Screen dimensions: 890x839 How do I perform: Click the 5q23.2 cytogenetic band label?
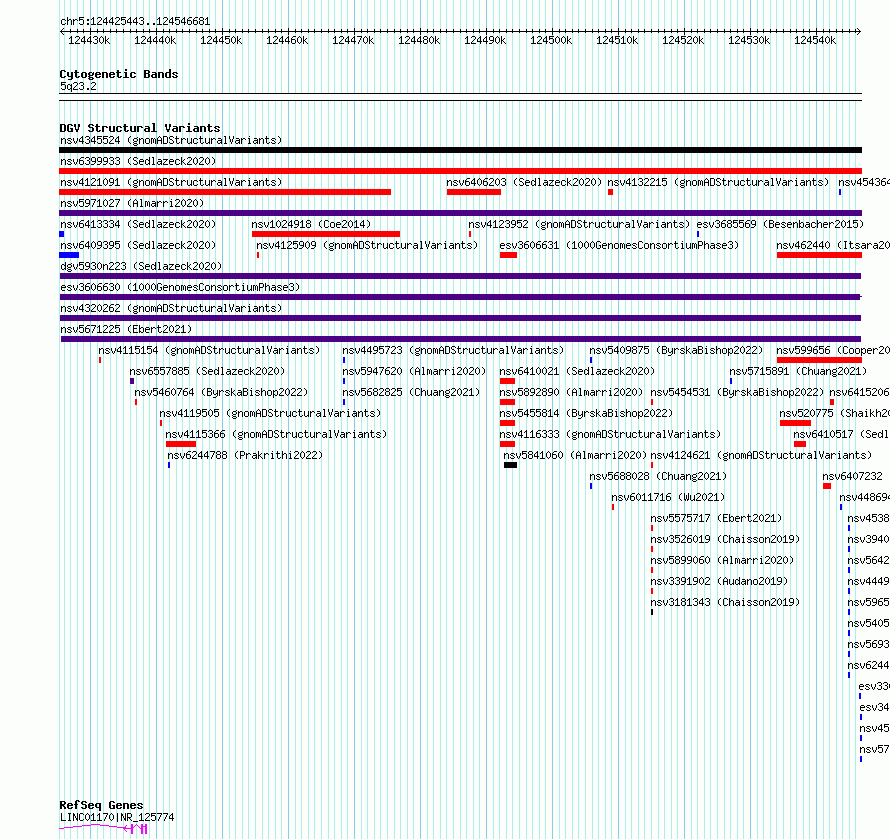tap(78, 86)
